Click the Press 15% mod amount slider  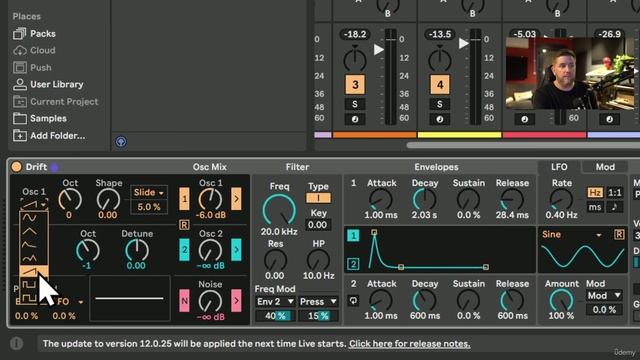318,316
